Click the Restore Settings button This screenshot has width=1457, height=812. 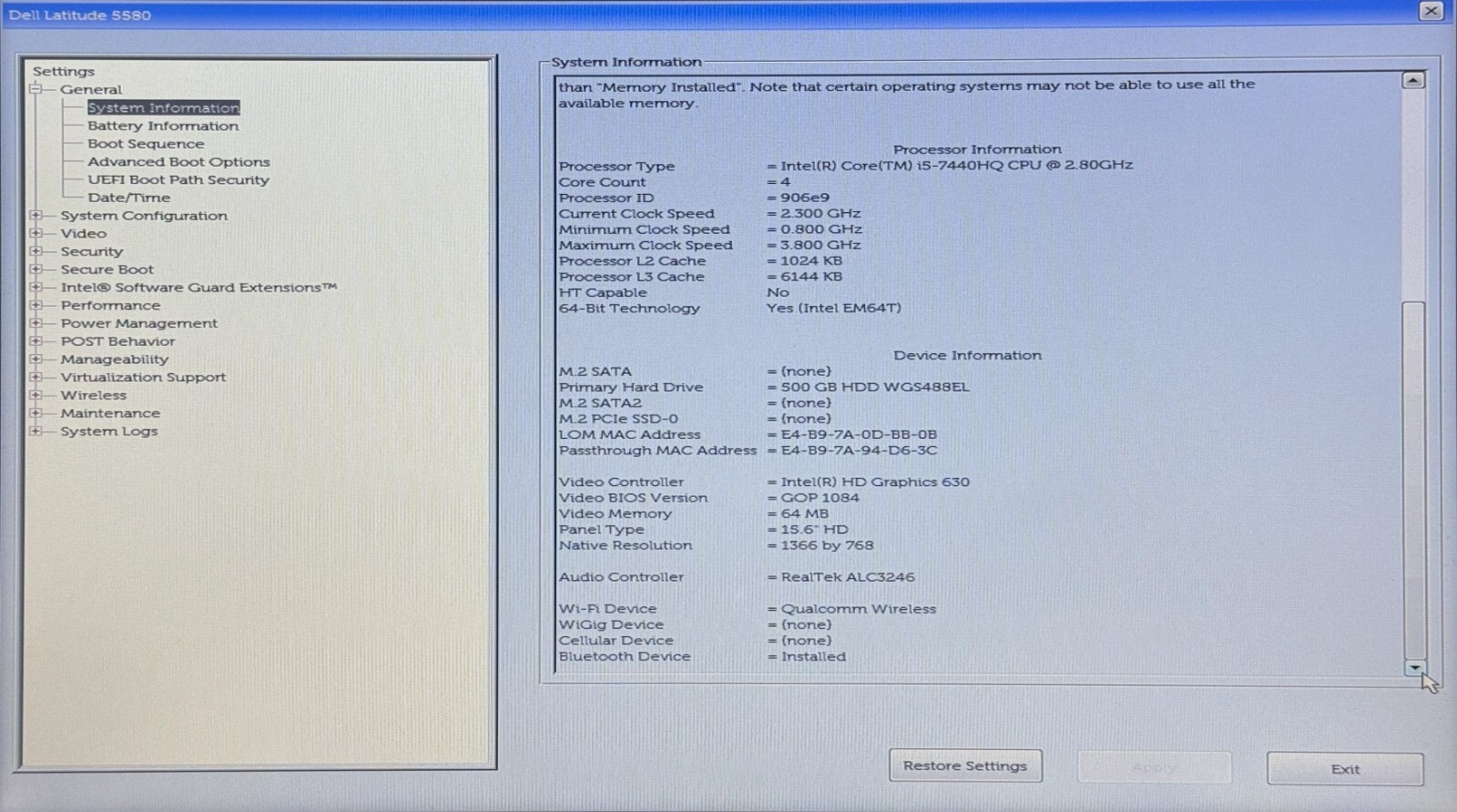[965, 766]
